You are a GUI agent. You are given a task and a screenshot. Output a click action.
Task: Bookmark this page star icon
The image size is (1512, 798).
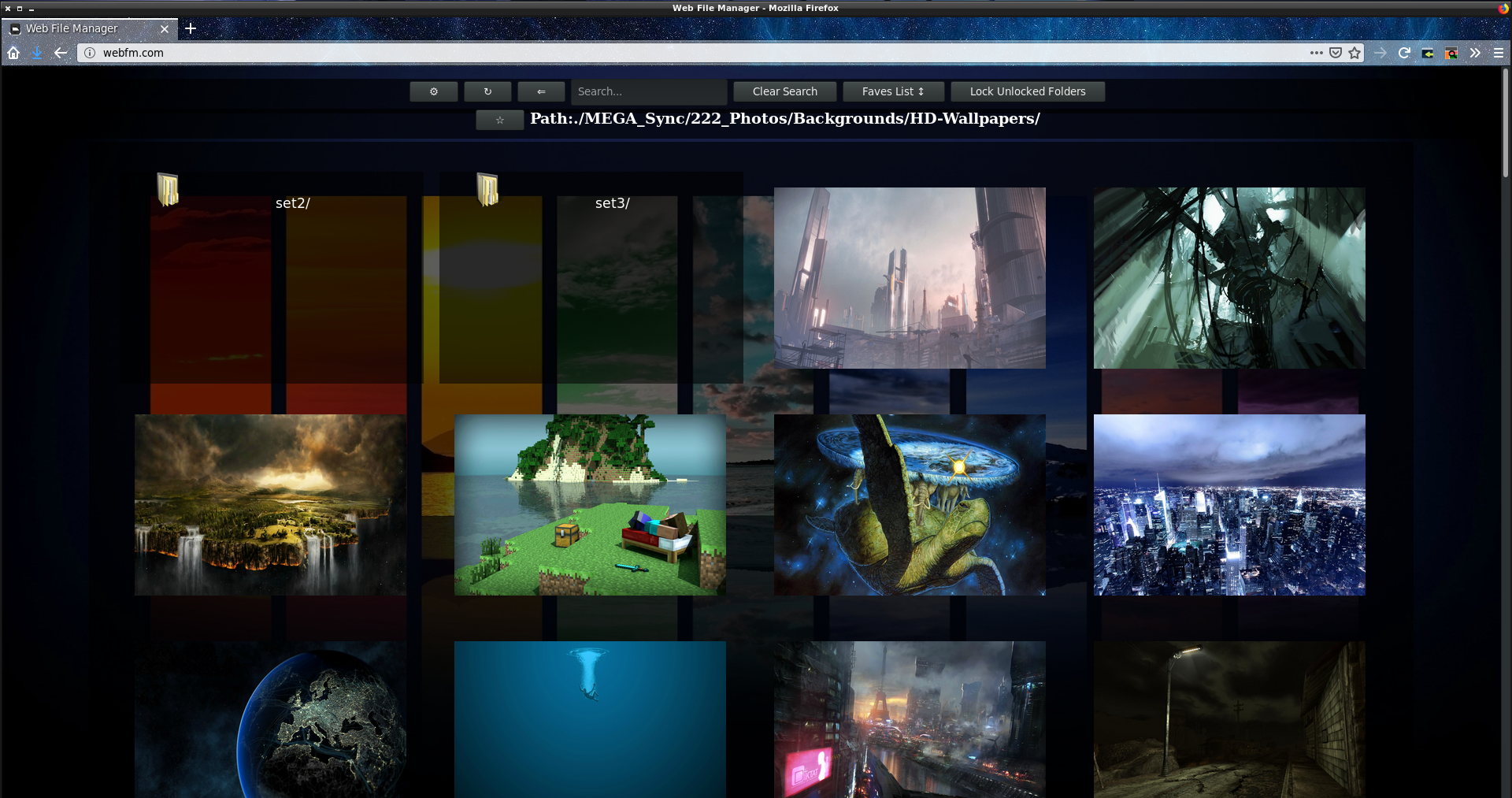[x=1354, y=53]
